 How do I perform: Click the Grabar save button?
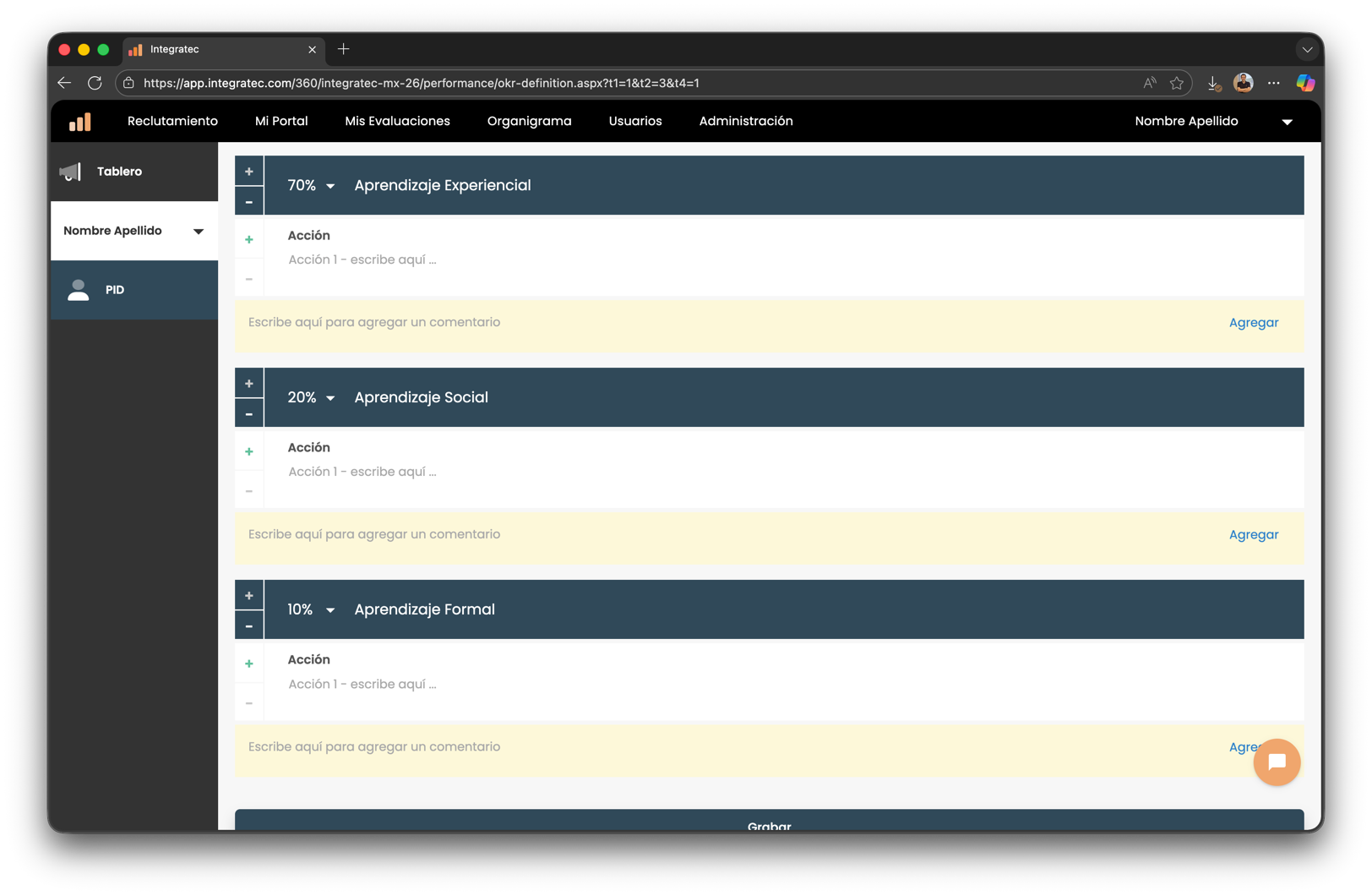pyautogui.click(x=770, y=820)
